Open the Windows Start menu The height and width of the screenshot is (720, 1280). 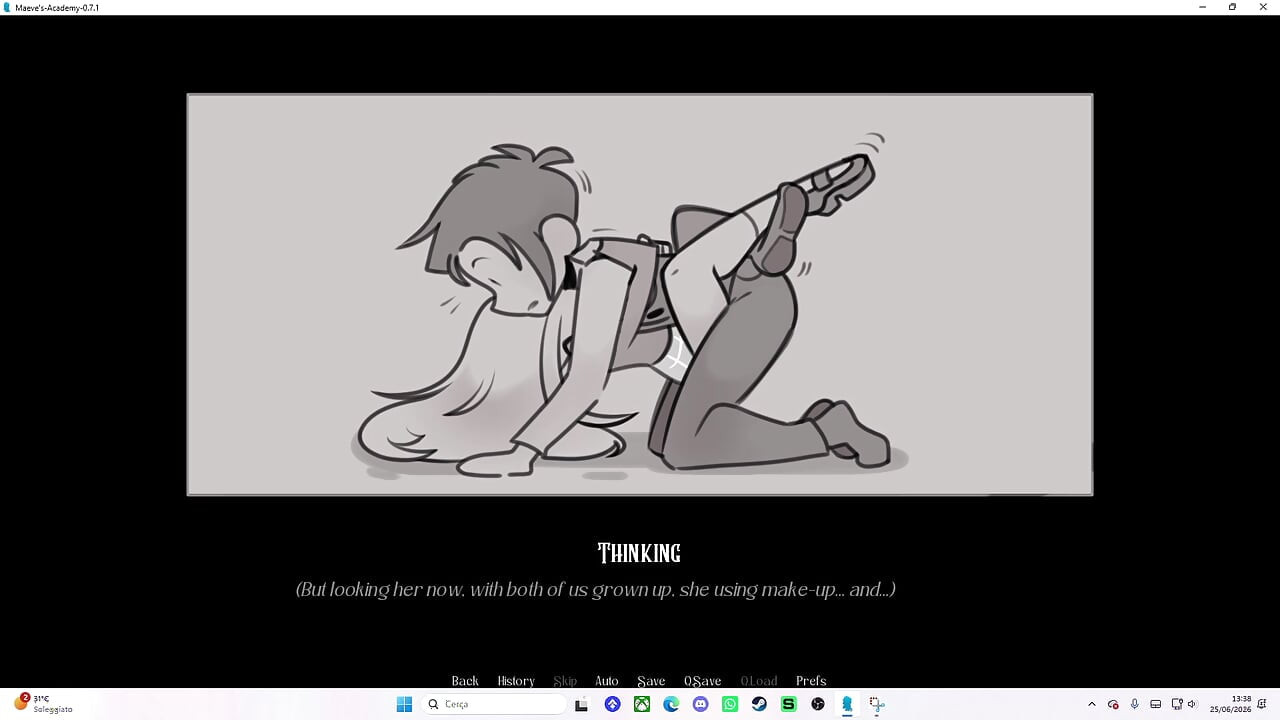pos(404,704)
